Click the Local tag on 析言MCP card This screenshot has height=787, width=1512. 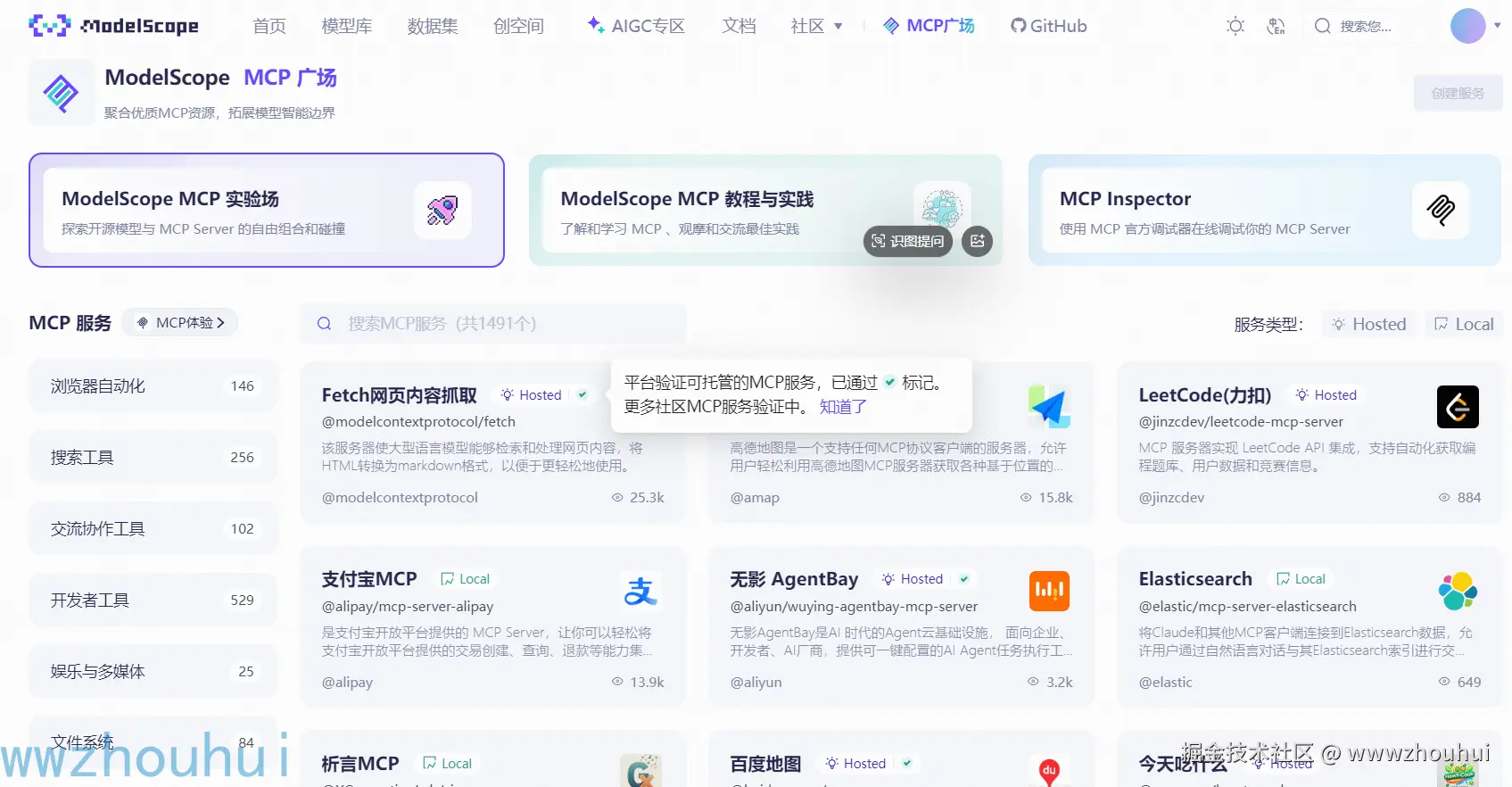[x=447, y=763]
